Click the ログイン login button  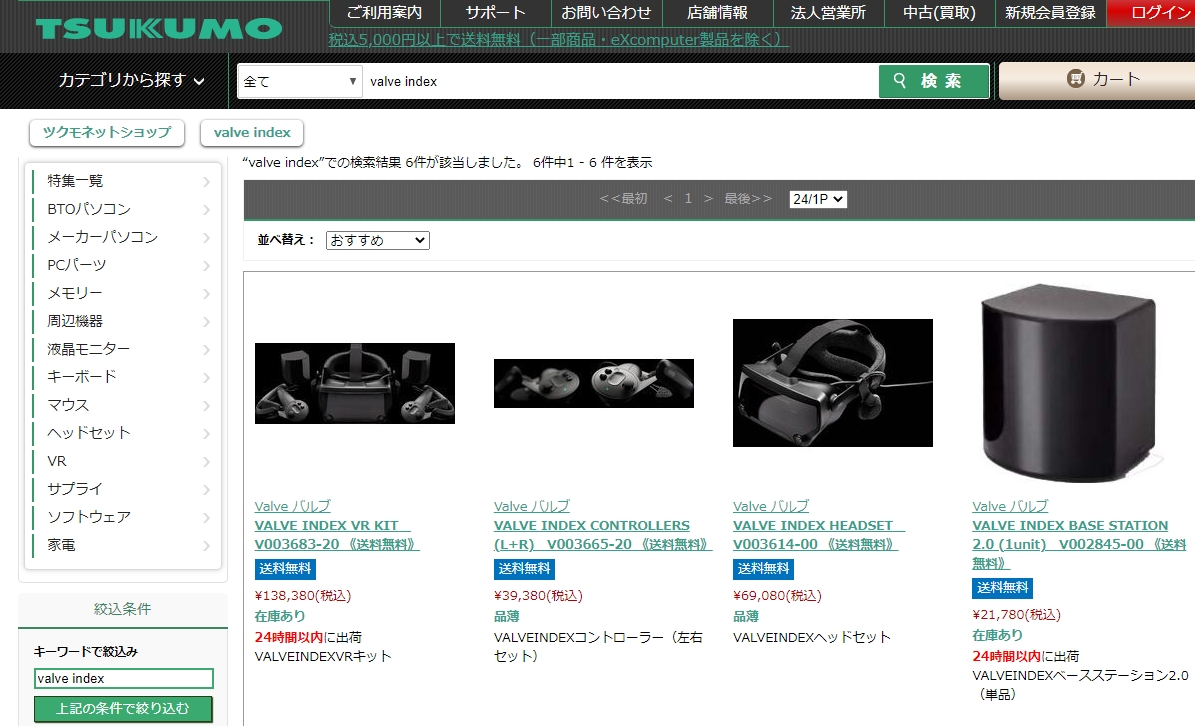point(1151,13)
